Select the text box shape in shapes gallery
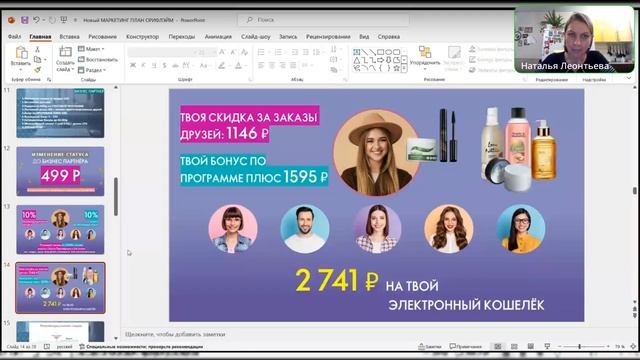Image resolution: width=640 pixels, height=360 pixels. [356, 52]
